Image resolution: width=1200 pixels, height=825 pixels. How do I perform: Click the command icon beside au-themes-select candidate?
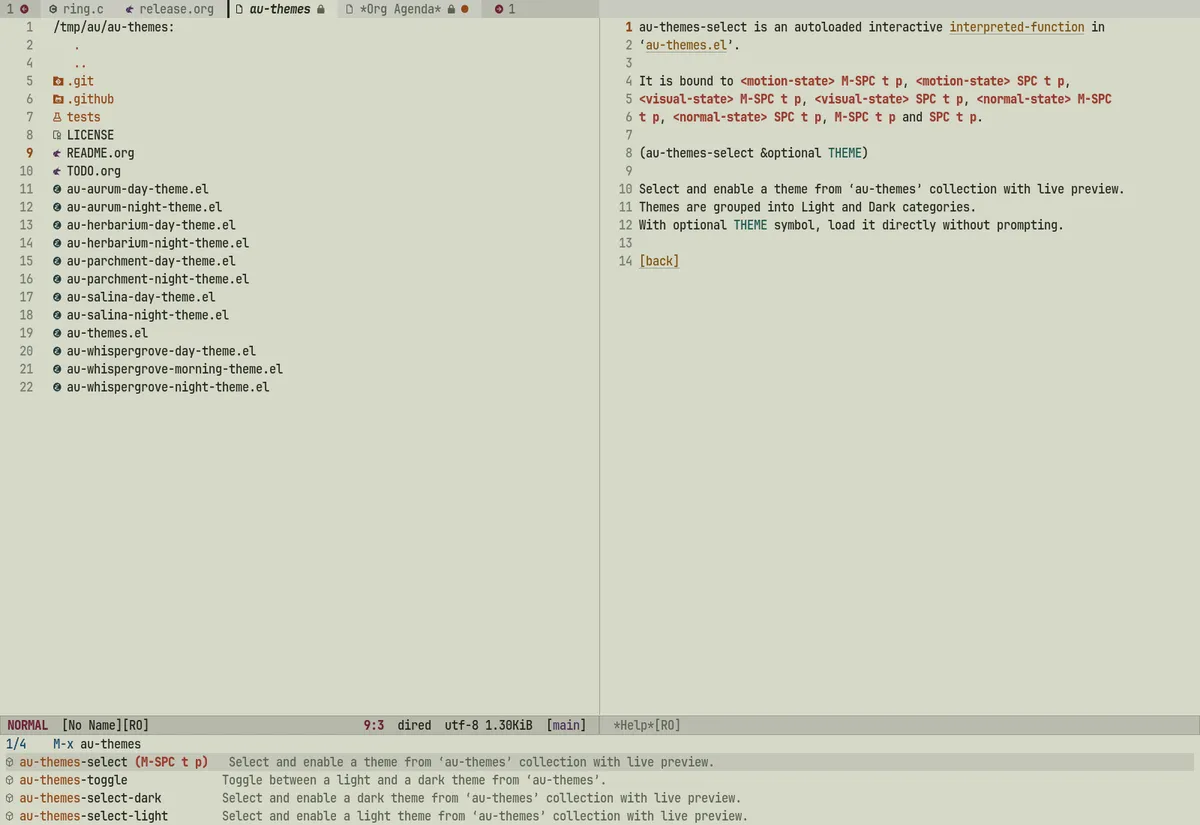click(x=10, y=762)
